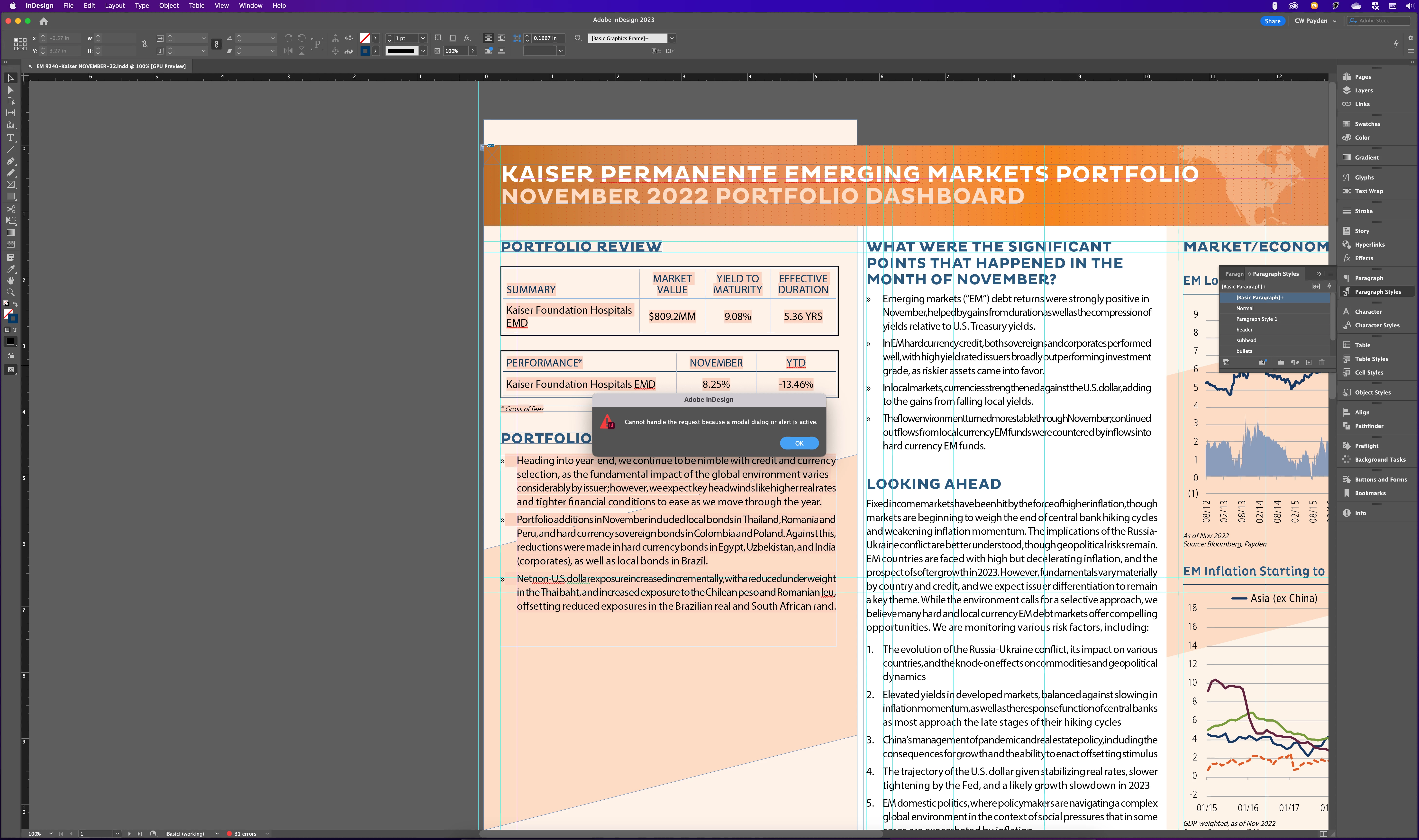Select the Rectangle Frame tool
This screenshot has width=1419, height=840.
(10, 185)
